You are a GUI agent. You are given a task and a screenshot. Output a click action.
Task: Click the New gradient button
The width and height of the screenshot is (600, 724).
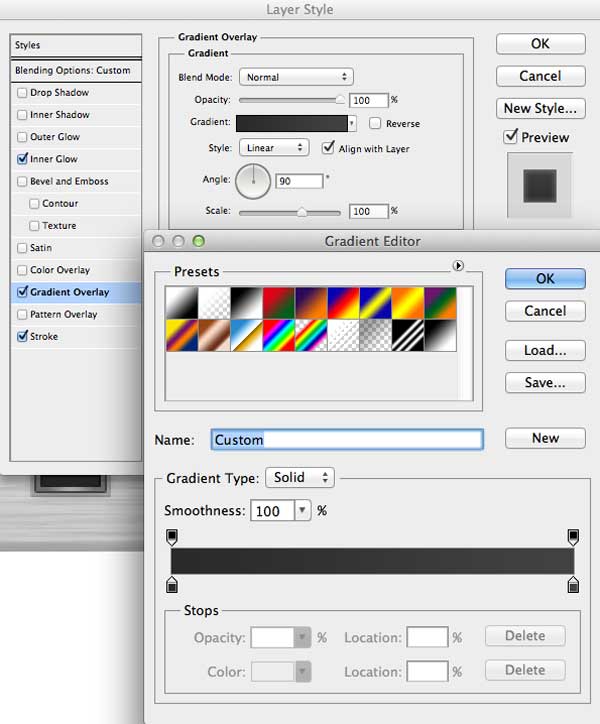pyautogui.click(x=545, y=438)
